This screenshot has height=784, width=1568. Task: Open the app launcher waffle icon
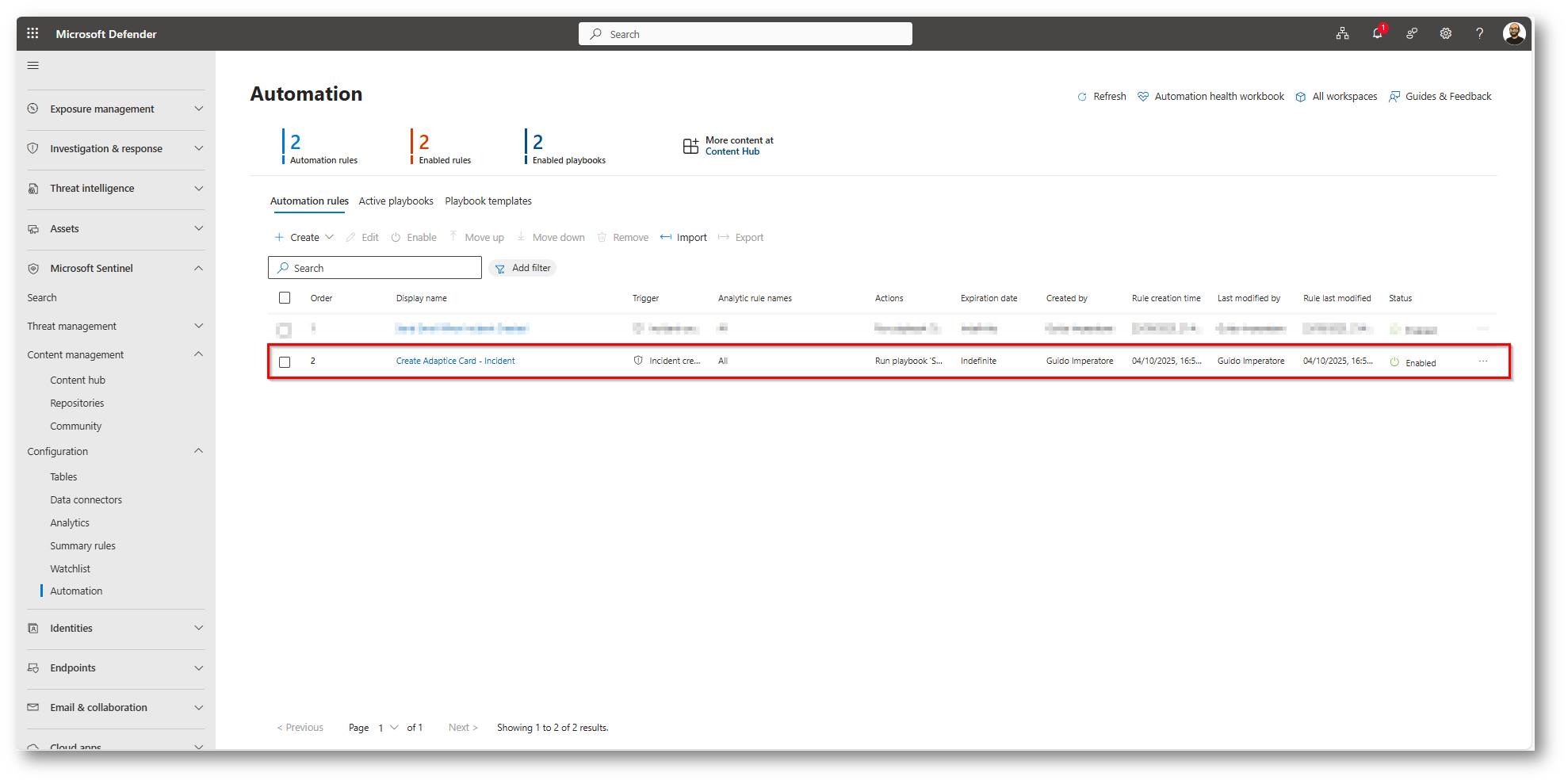[x=33, y=33]
